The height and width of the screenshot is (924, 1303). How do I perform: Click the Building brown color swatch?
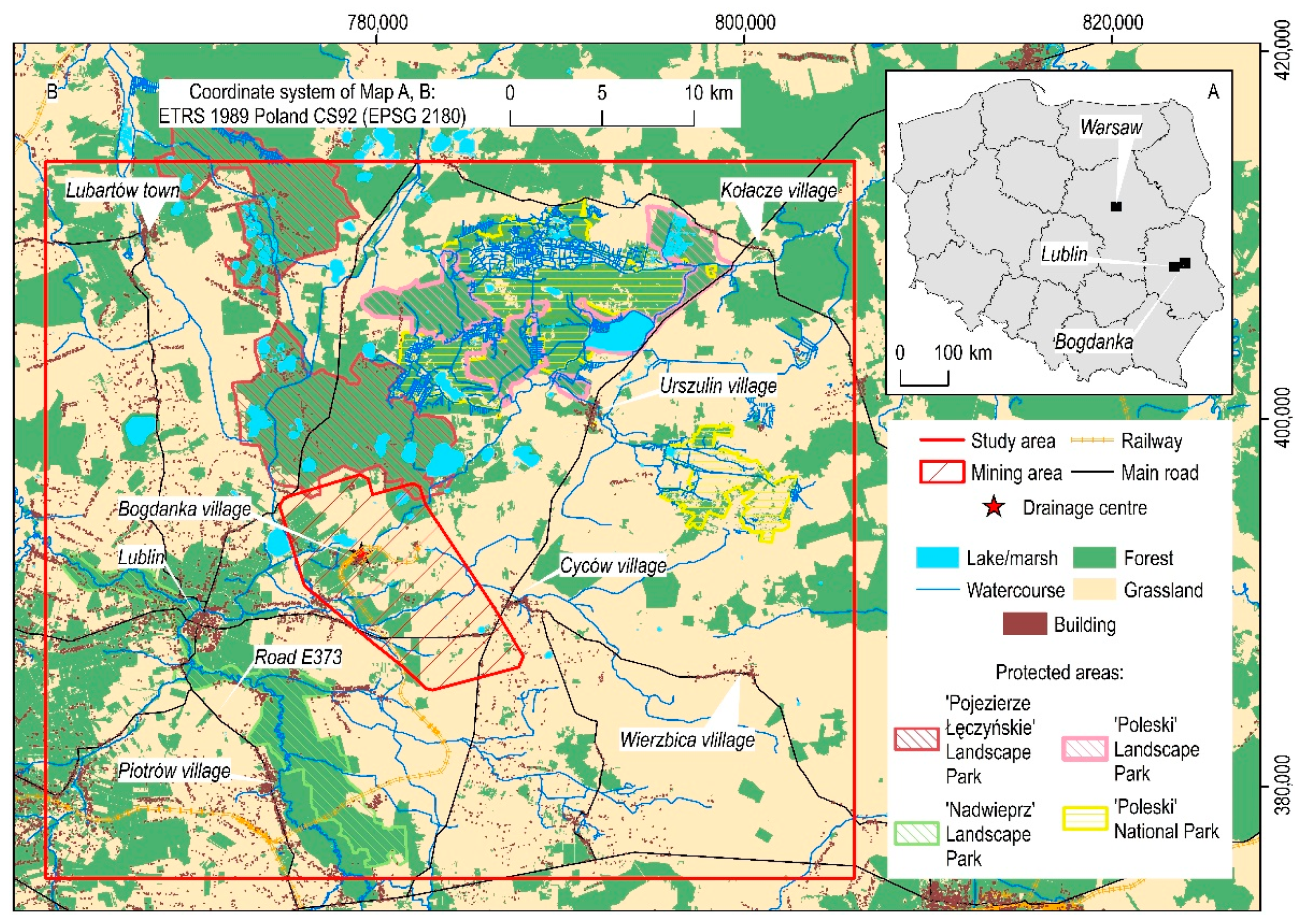click(1024, 624)
